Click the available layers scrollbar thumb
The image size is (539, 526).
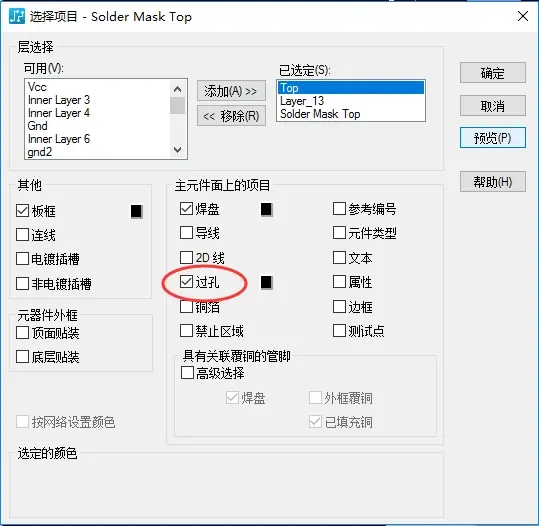(177, 106)
